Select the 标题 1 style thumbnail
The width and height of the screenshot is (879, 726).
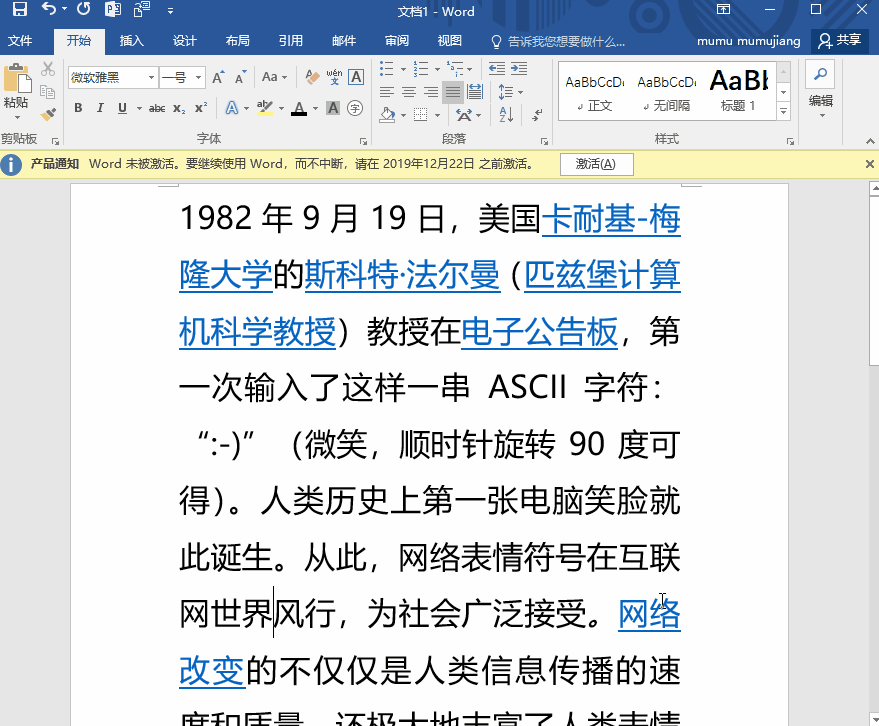[738, 89]
